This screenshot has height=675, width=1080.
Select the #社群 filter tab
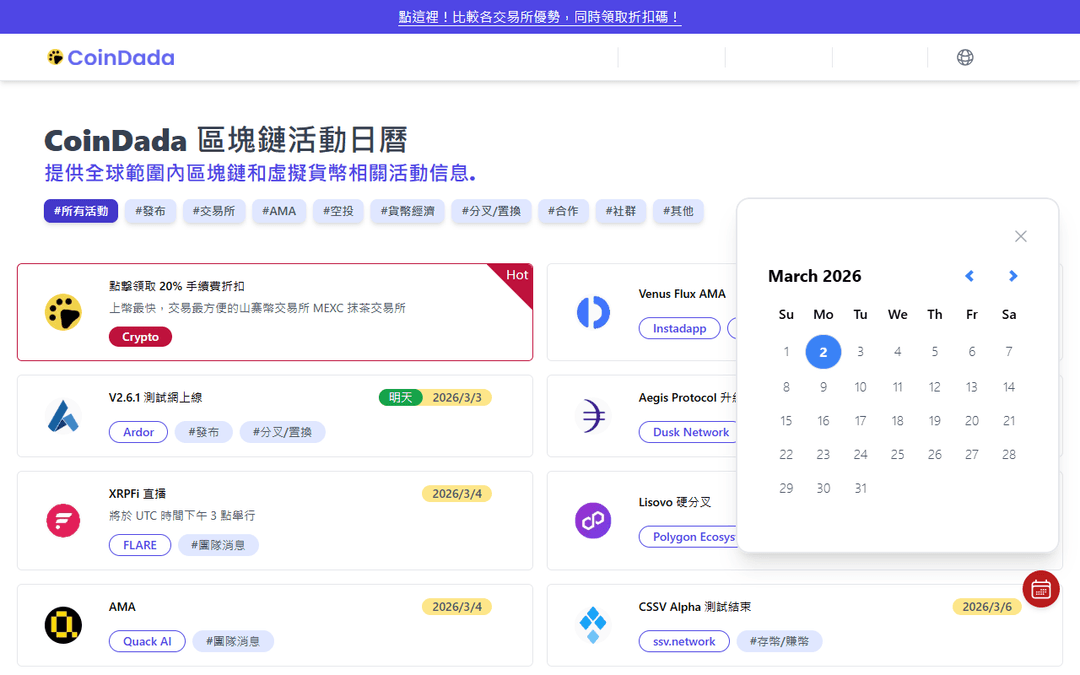tap(621, 211)
